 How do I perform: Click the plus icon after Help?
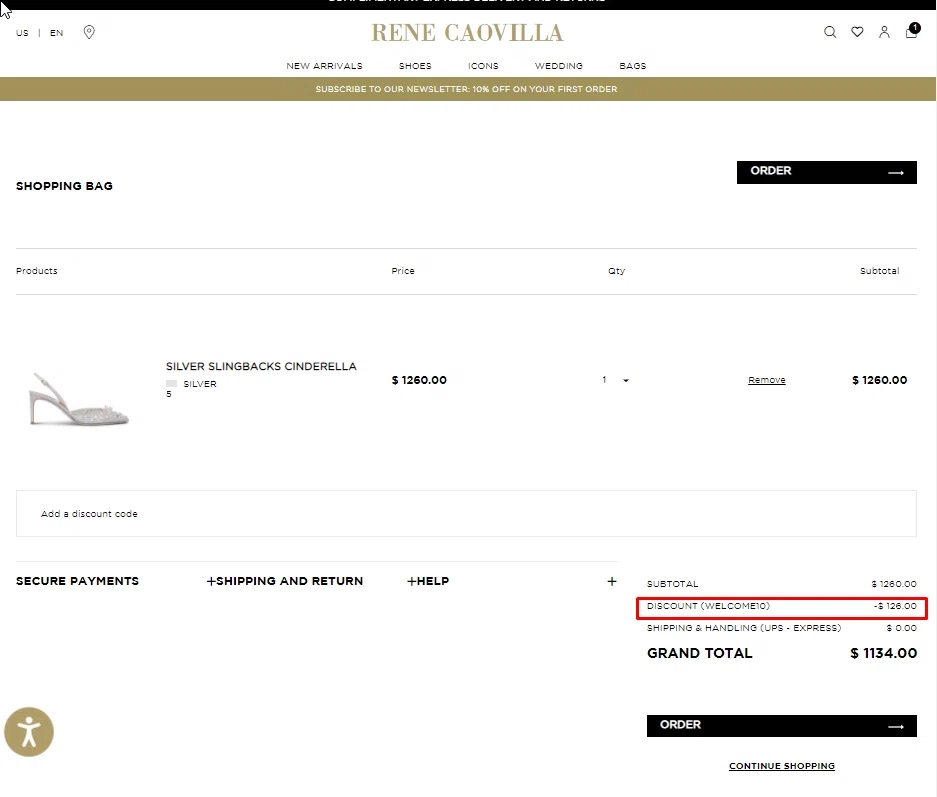click(612, 581)
